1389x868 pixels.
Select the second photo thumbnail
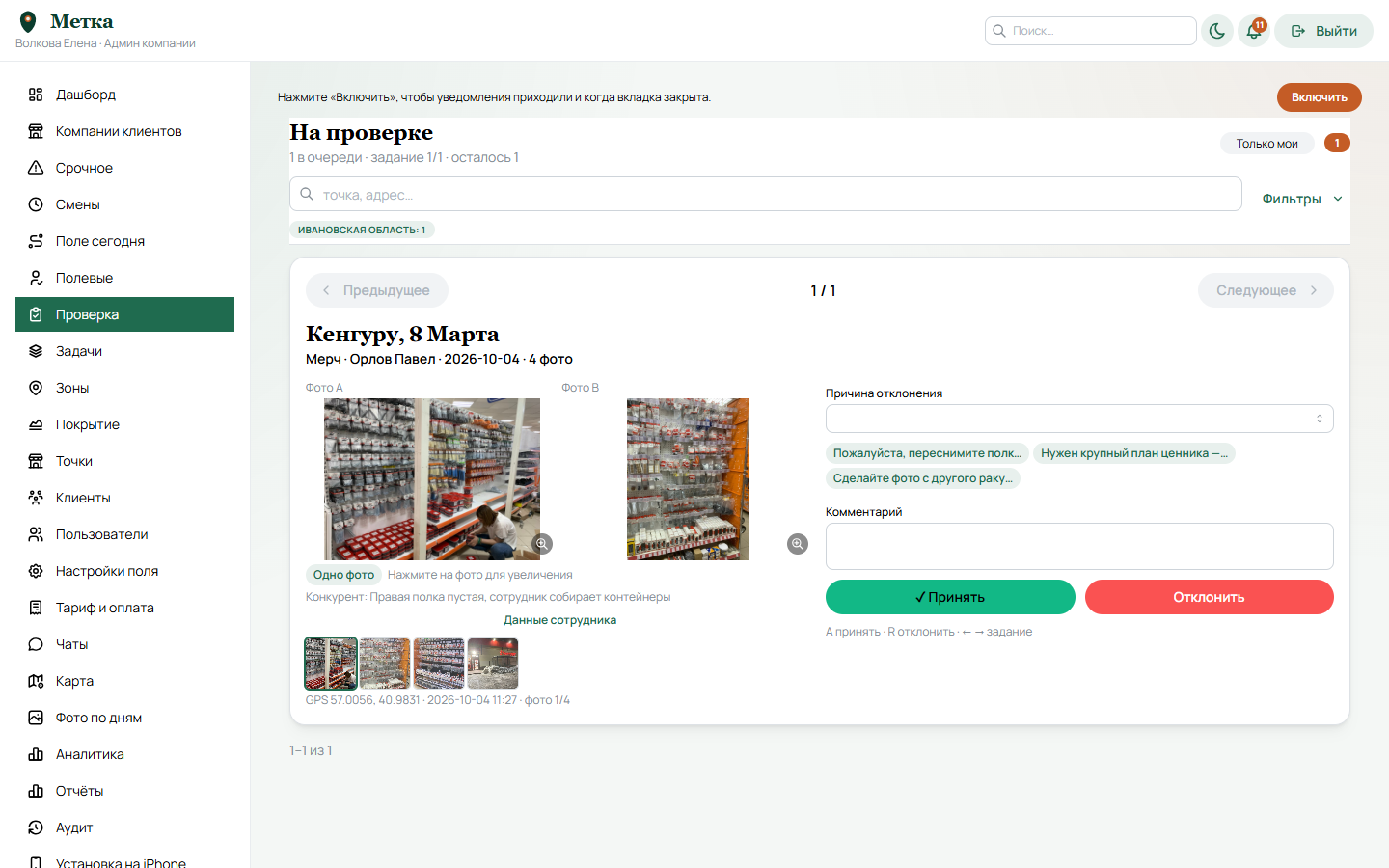point(385,664)
